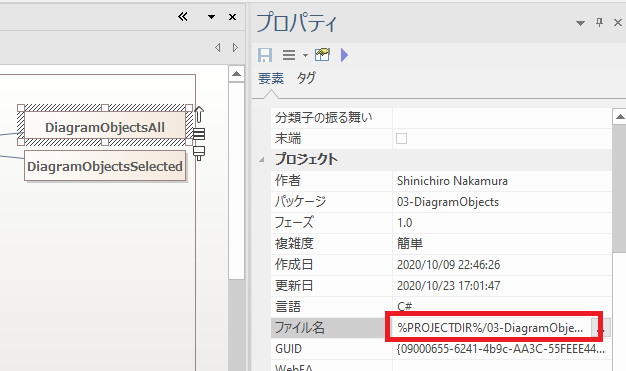Open the diagram panel dropdown arrow

pos(212,17)
